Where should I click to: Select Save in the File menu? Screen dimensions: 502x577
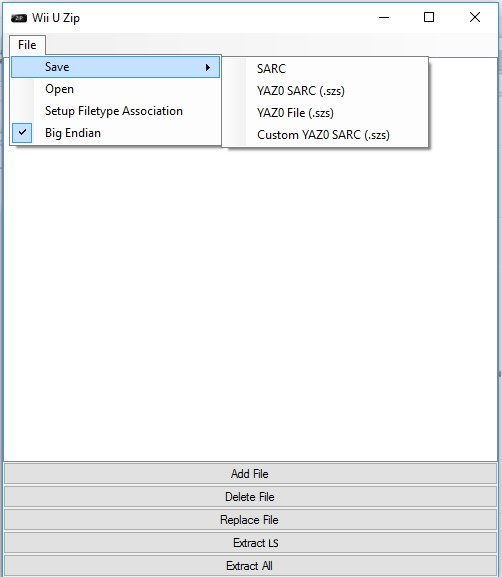pyautogui.click(x=116, y=67)
